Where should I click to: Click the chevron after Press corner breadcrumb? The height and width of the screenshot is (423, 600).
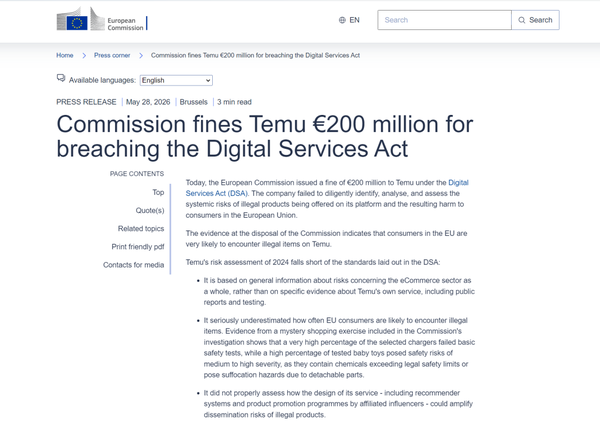point(141,56)
